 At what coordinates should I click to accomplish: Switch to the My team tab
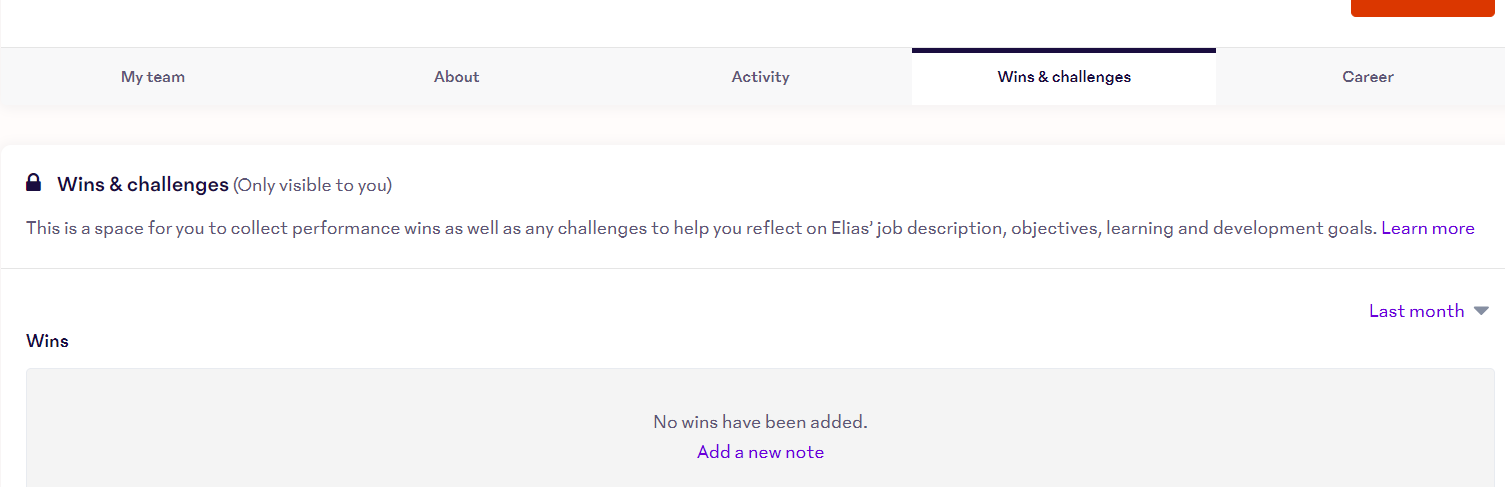pyautogui.click(x=153, y=77)
